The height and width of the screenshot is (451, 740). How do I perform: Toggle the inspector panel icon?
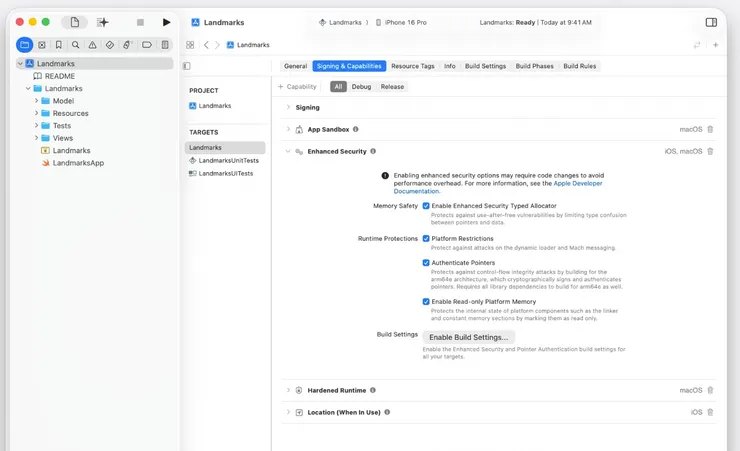tap(711, 22)
